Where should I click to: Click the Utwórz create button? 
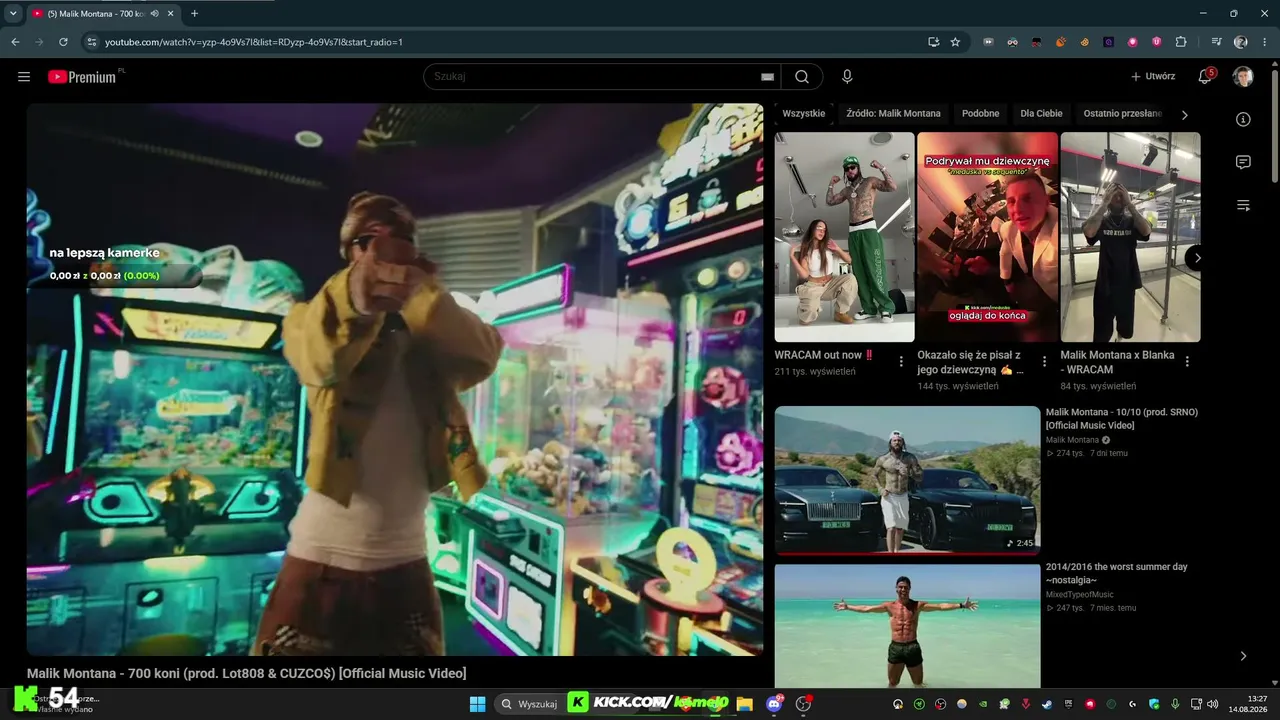point(1153,77)
